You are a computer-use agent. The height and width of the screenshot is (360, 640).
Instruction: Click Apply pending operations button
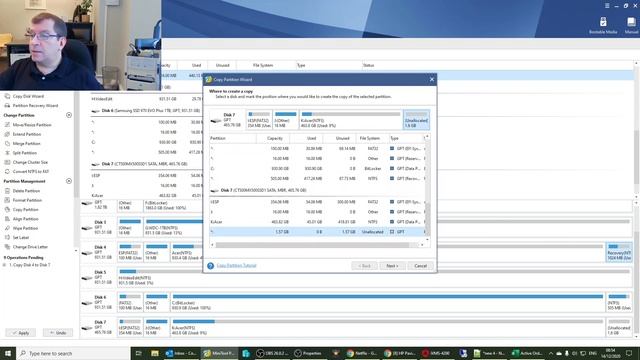click(x=20, y=333)
